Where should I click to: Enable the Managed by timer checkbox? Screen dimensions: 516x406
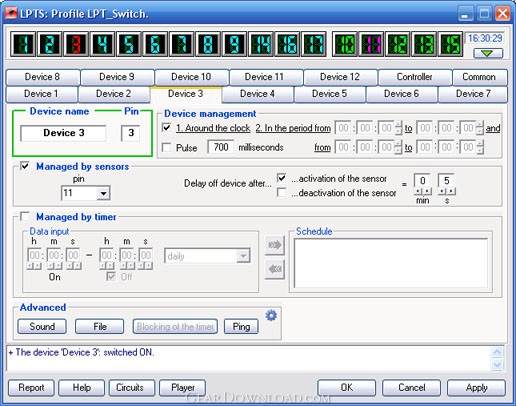(25, 217)
